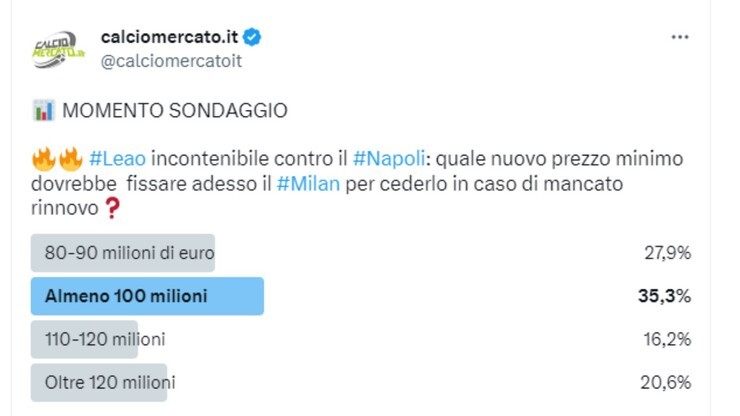This screenshot has height=416, width=740.
Task: Open the three-dot more options menu
Action: point(680,37)
